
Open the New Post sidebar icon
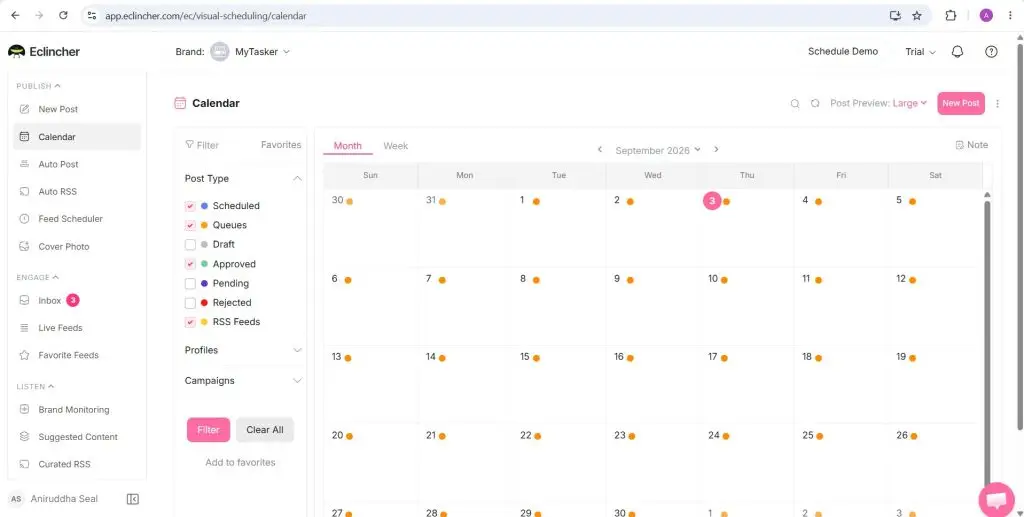(24, 109)
